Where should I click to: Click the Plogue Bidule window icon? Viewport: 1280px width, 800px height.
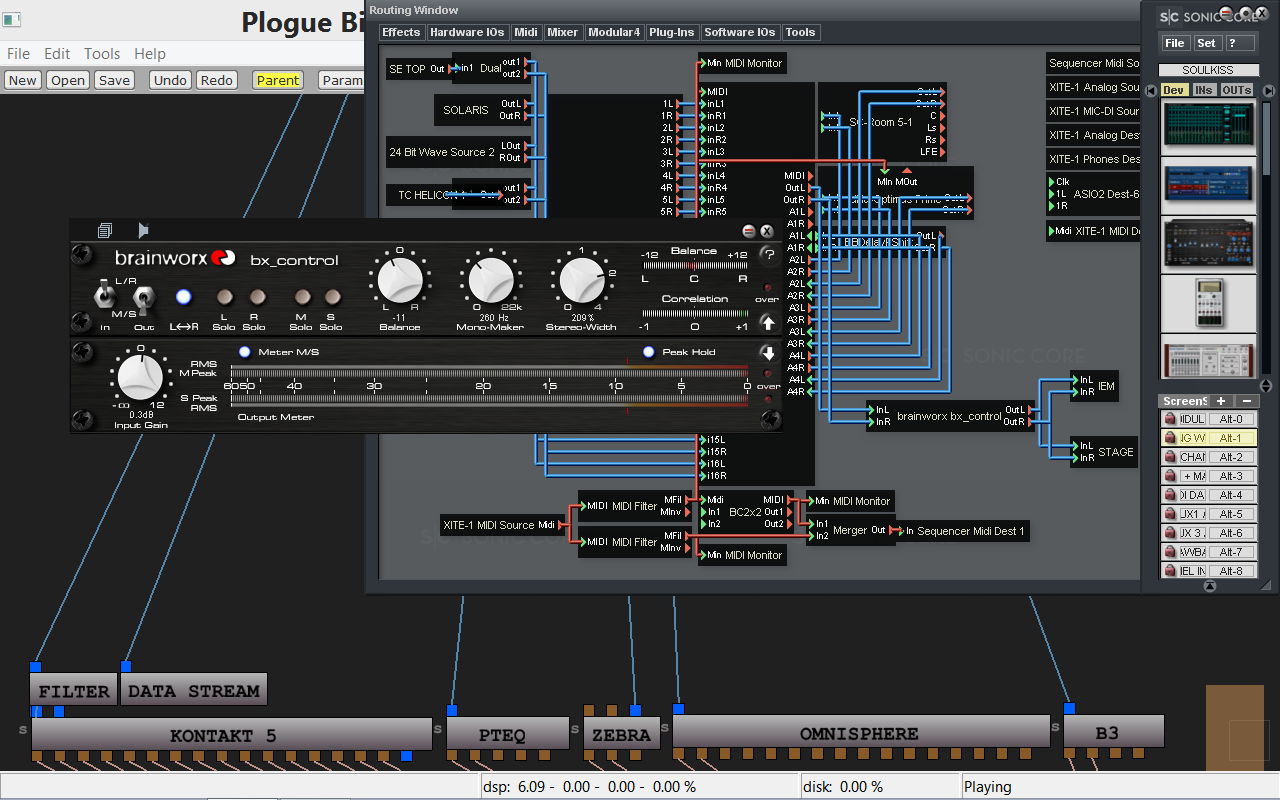[x=12, y=21]
